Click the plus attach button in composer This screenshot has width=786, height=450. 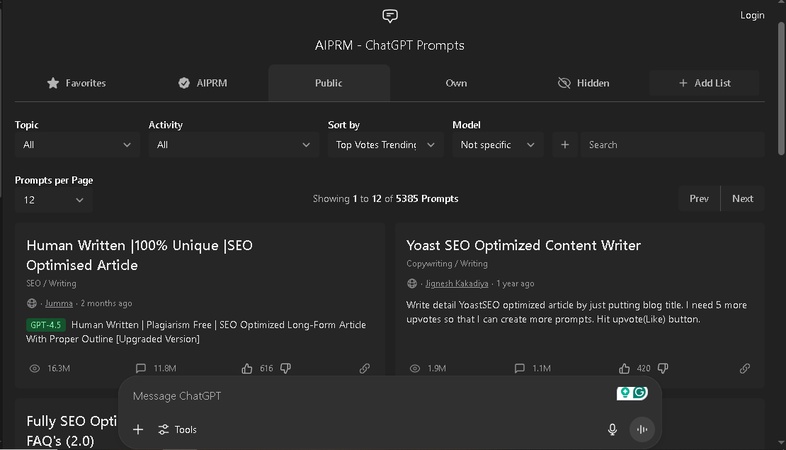click(x=138, y=429)
